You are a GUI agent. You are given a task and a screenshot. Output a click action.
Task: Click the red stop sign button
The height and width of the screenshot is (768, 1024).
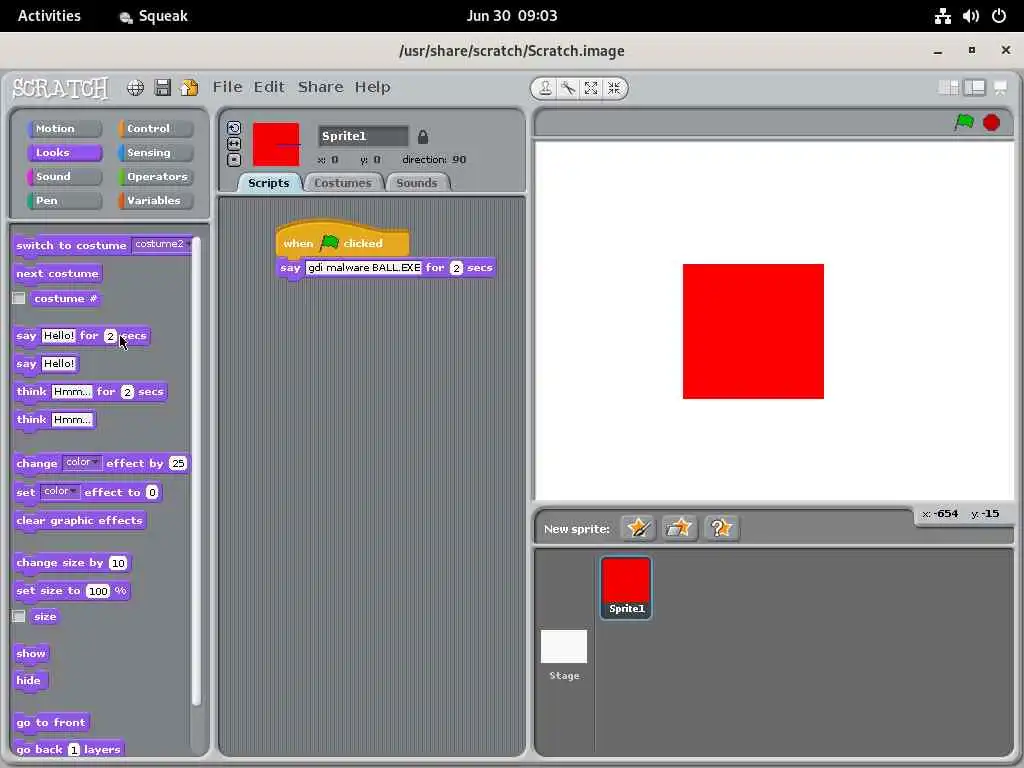(991, 122)
